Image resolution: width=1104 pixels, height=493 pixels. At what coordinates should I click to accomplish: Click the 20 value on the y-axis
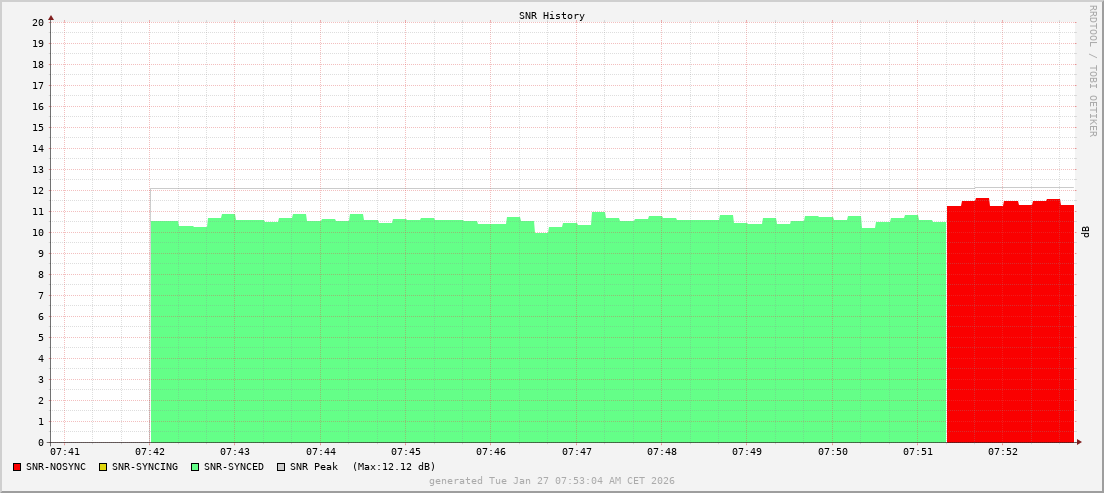[38, 22]
